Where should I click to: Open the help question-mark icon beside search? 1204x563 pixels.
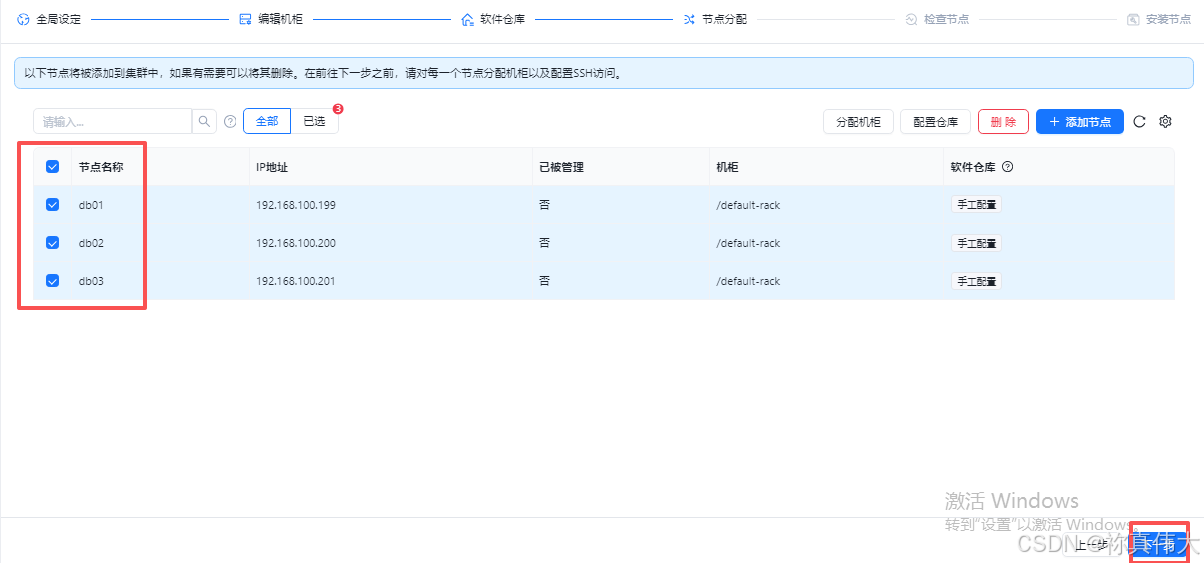(x=230, y=122)
